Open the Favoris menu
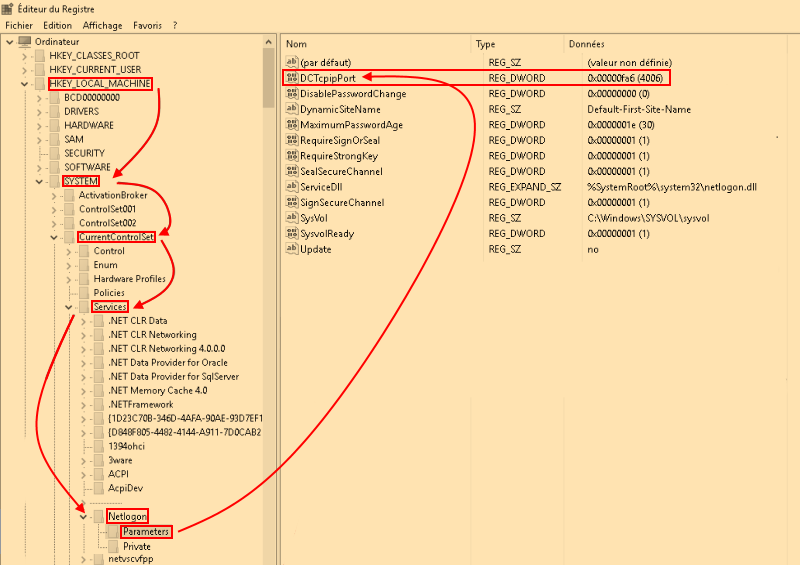800x565 pixels. click(147, 26)
